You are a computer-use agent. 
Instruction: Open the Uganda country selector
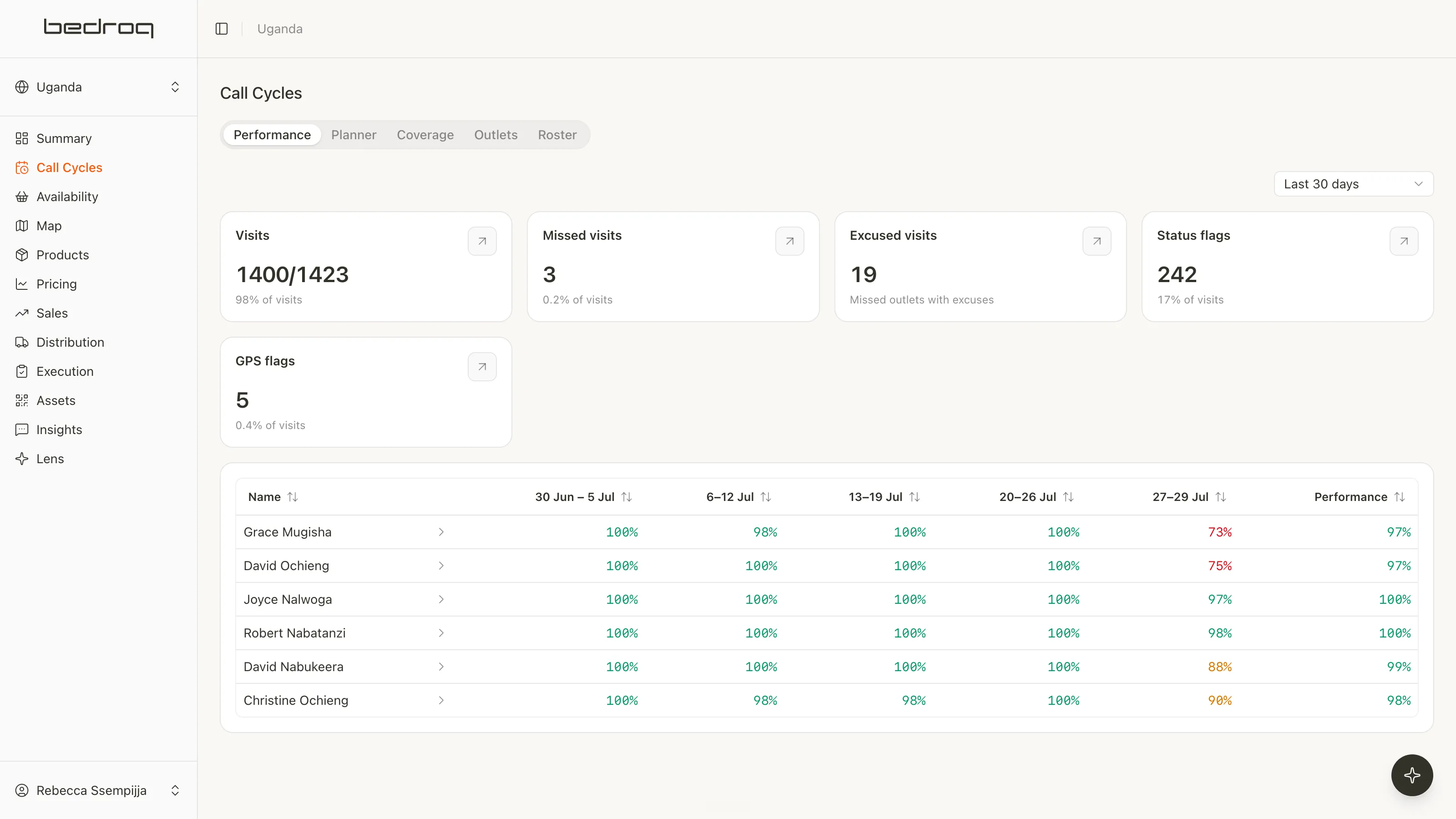[98, 87]
